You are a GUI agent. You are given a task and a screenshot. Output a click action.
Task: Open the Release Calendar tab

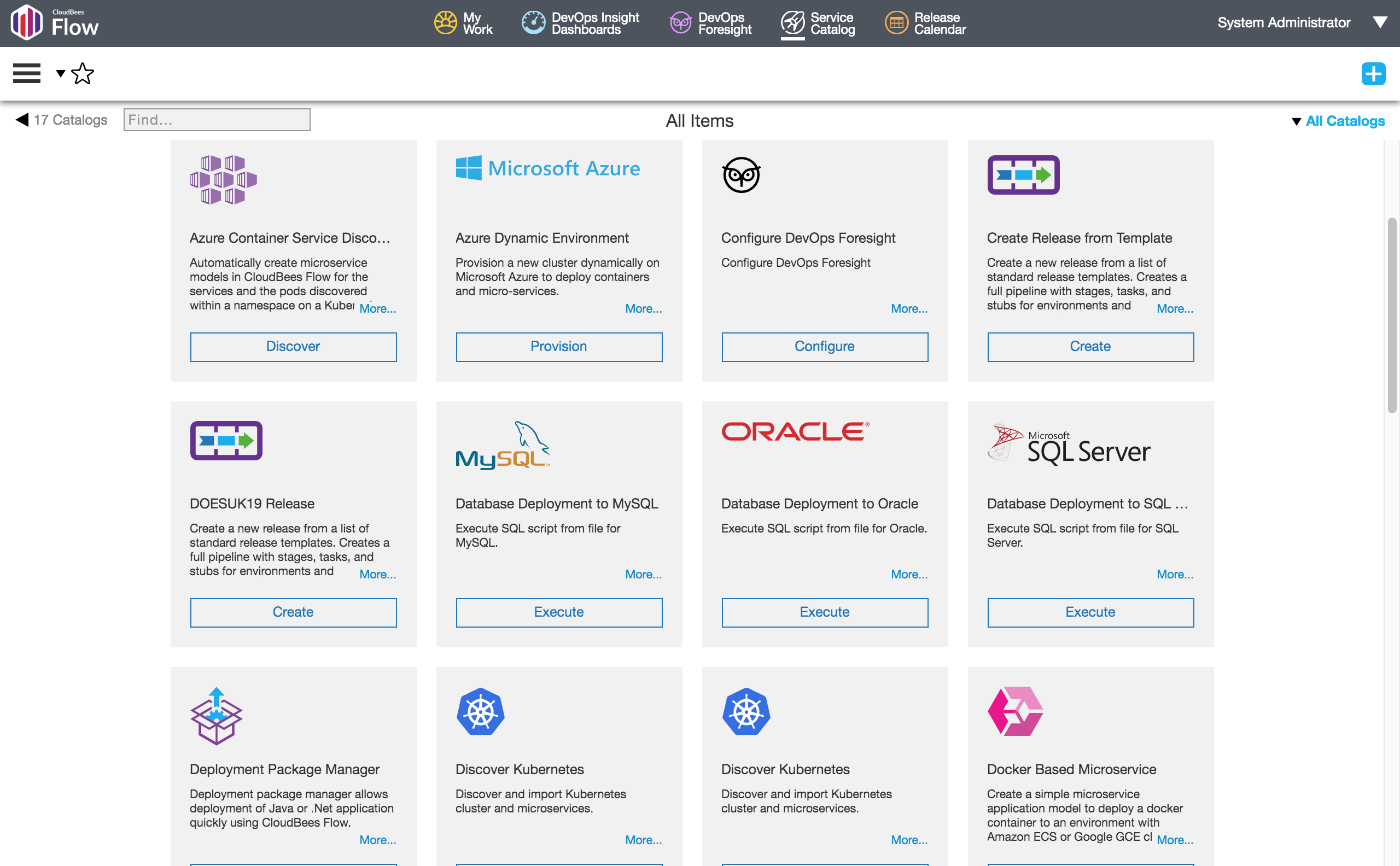(x=925, y=24)
